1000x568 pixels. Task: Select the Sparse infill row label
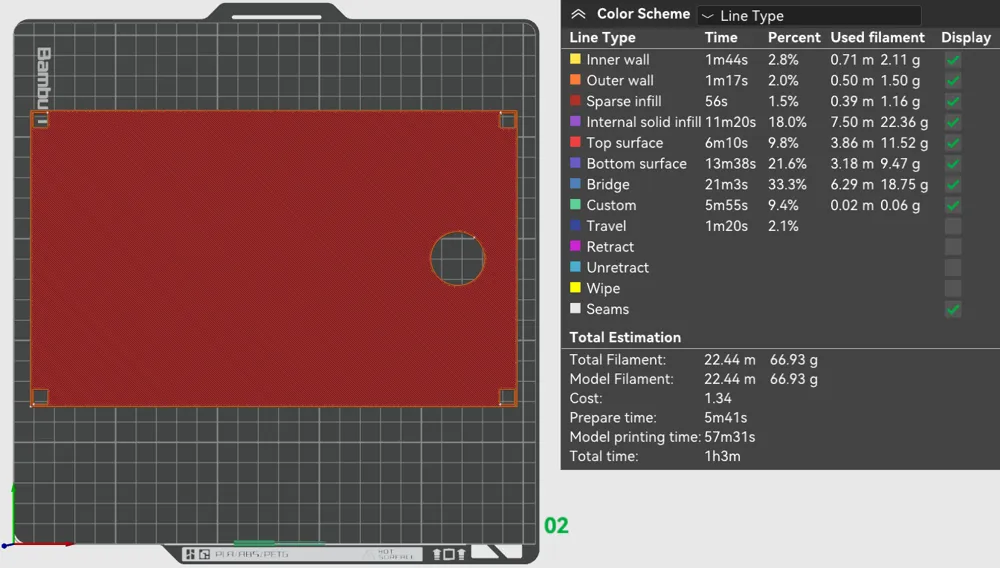tap(624, 101)
